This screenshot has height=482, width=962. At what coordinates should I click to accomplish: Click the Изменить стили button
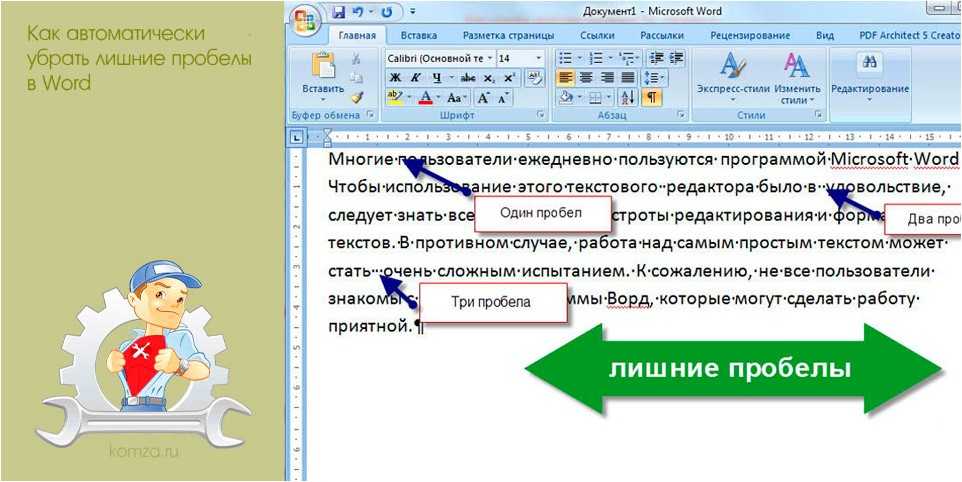pyautogui.click(x=796, y=78)
